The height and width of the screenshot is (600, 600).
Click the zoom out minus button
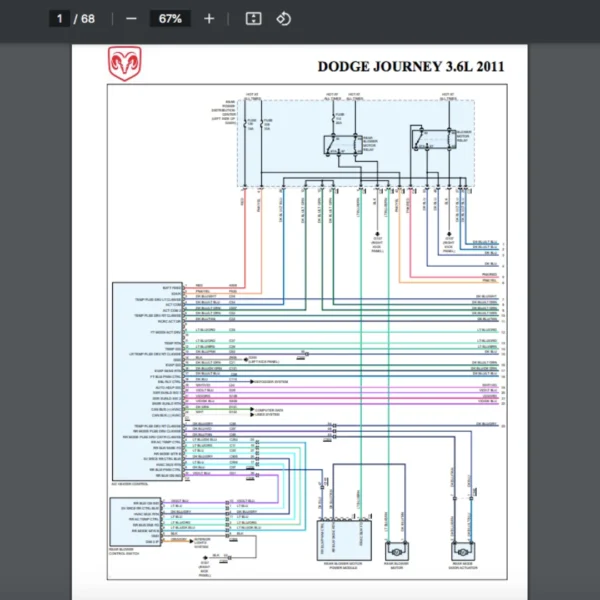tap(133, 18)
